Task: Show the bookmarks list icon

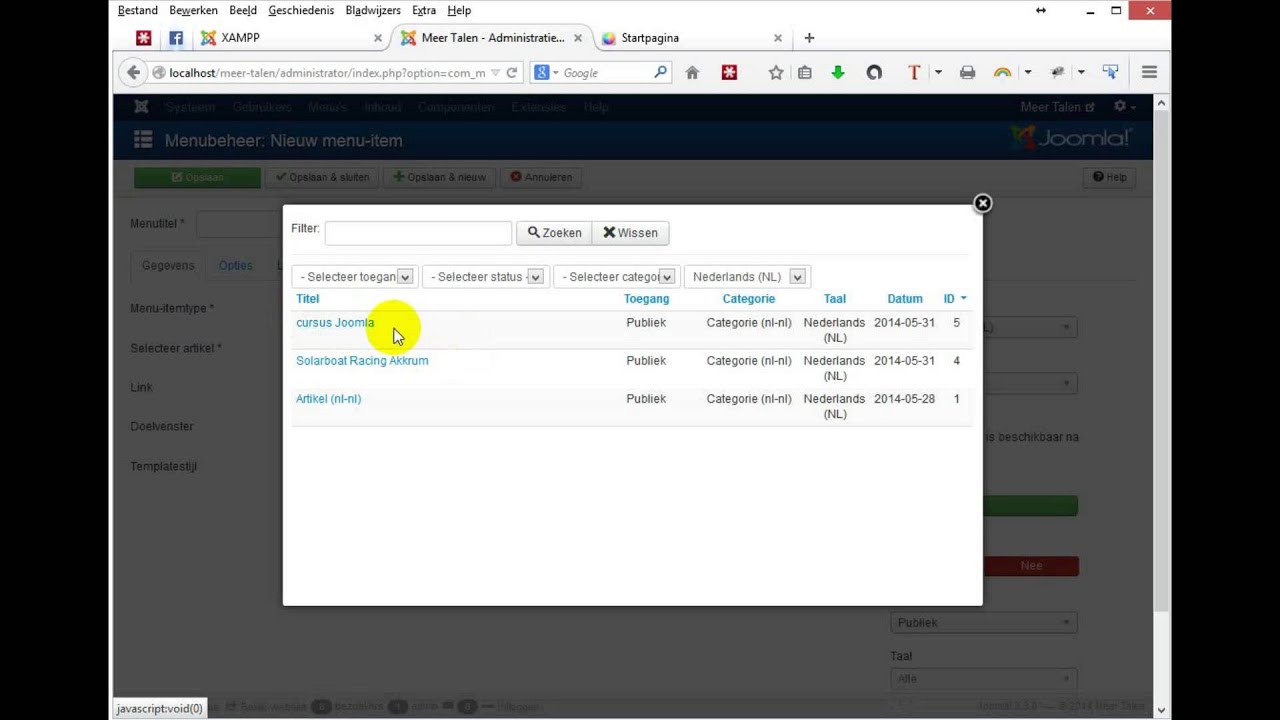Action: [x=805, y=72]
